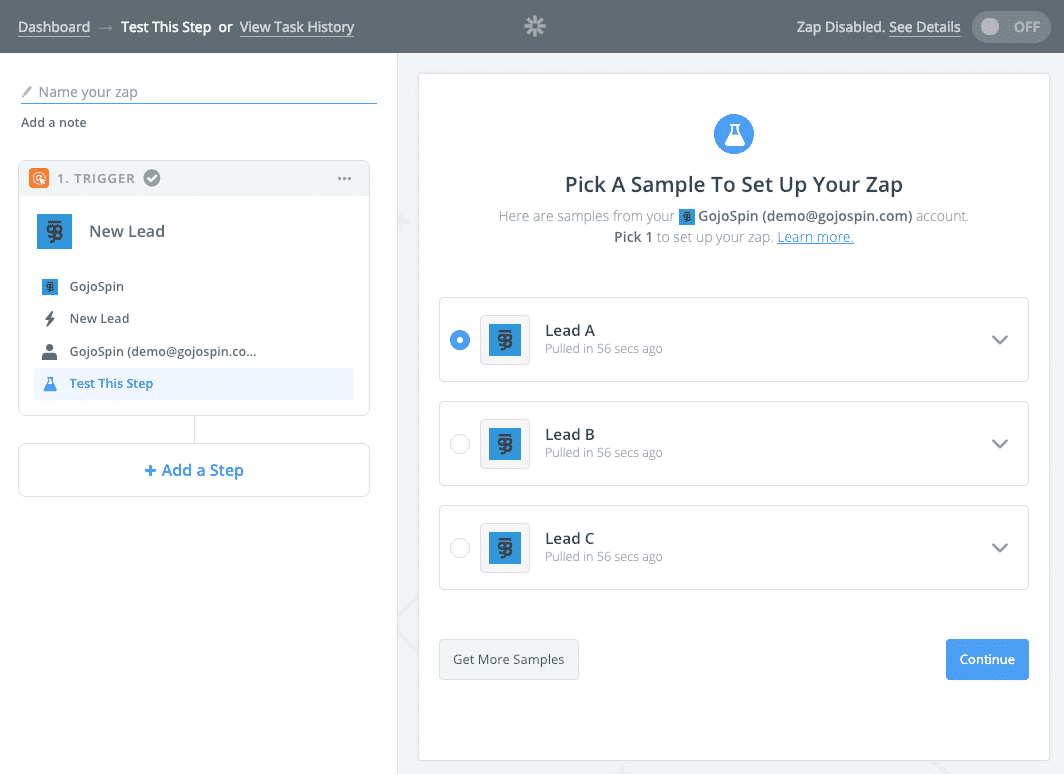Click the Lead C title text
The image size is (1064, 774).
tap(570, 539)
